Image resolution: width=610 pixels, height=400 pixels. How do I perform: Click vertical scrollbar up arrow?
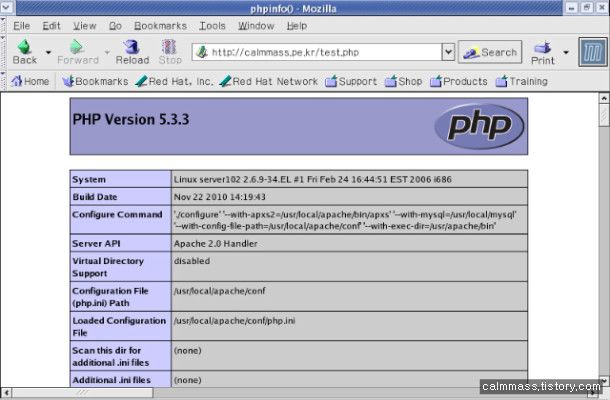tap(604, 98)
